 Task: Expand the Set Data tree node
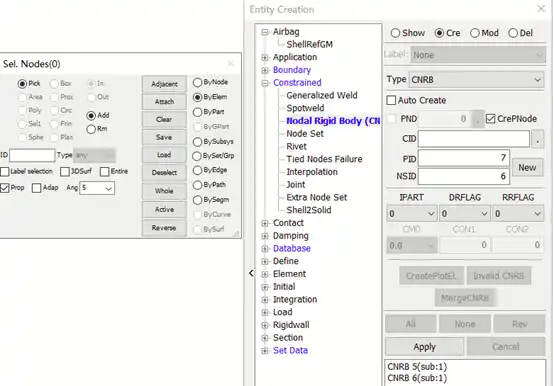click(x=265, y=351)
